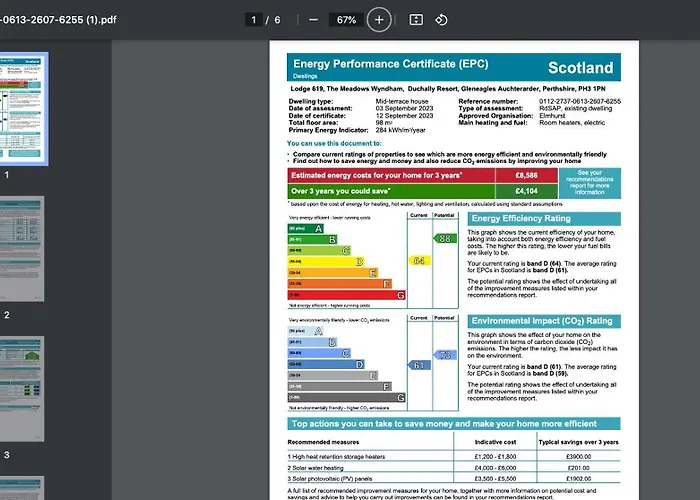Click the green 'Over 3 years you could save' bar
The image size is (700, 500).
coord(422,191)
